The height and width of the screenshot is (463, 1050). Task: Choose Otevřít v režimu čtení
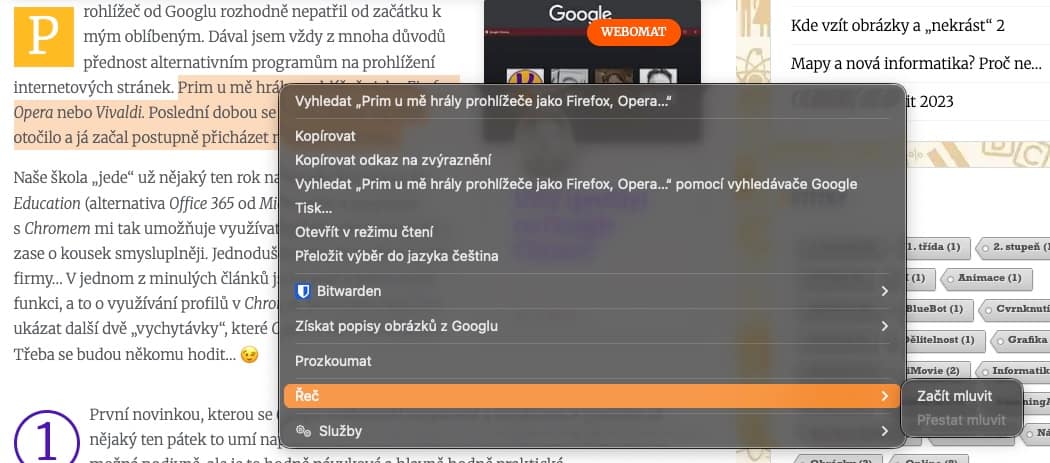(x=364, y=233)
